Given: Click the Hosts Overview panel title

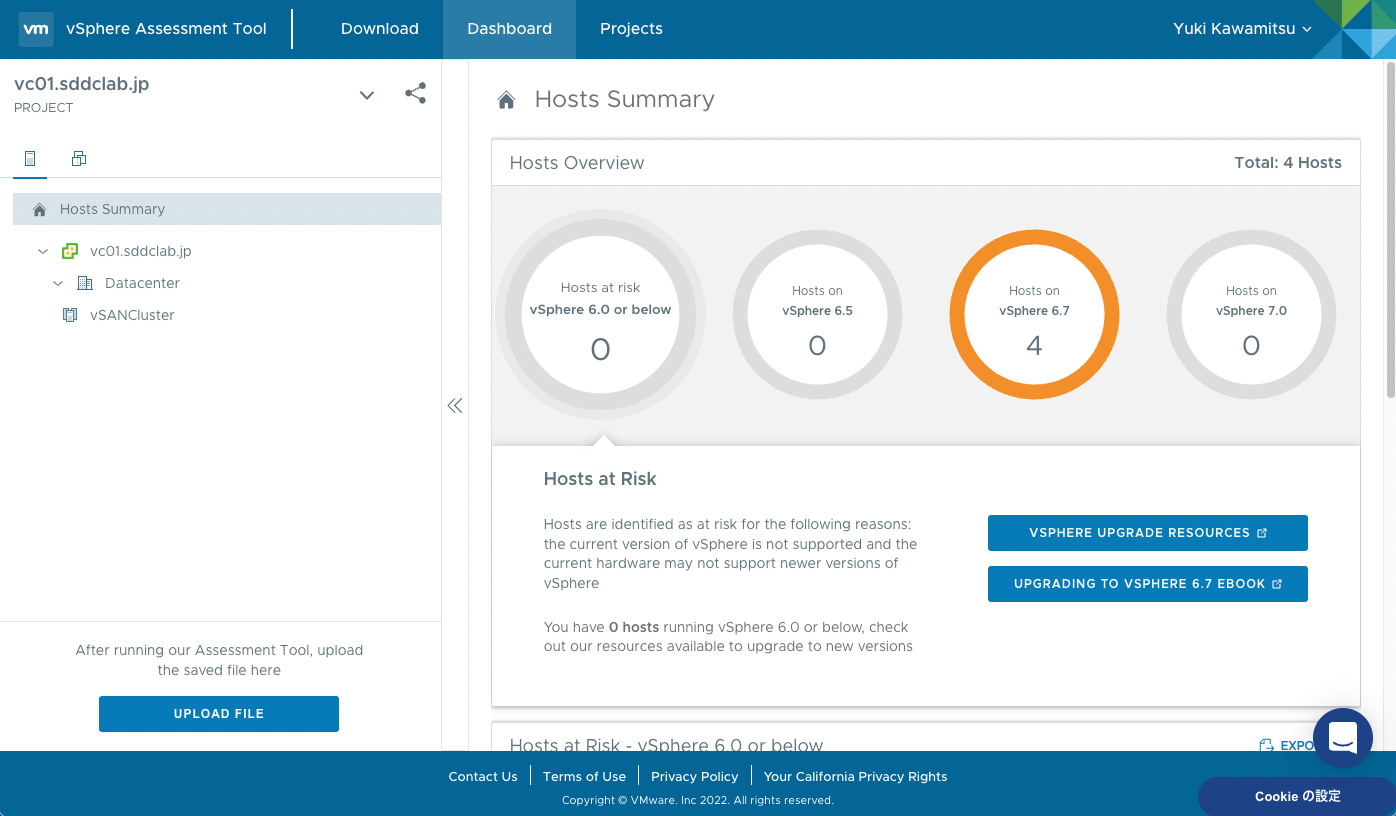Looking at the screenshot, I should 577,163.
